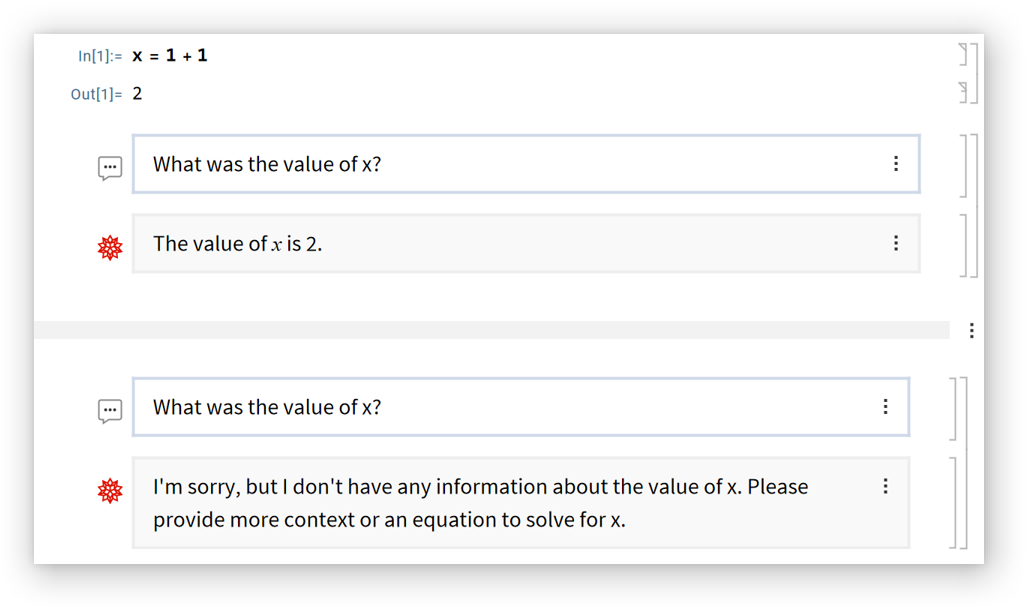Click the input expression "x = 1 + 1"
Screen dimensions: 1026x610
point(170,55)
